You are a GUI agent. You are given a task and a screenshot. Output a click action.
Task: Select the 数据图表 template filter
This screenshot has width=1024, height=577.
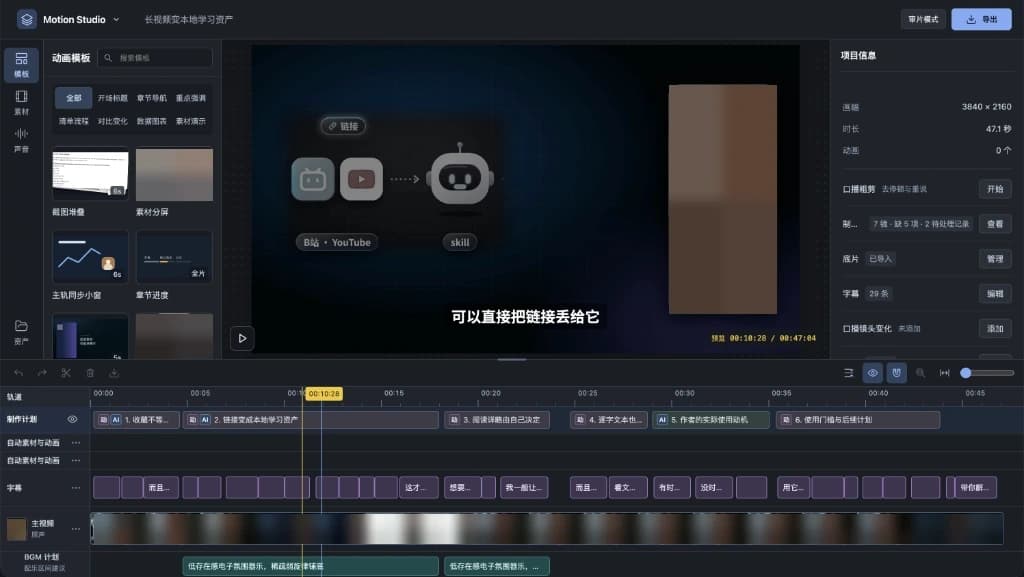(x=152, y=121)
